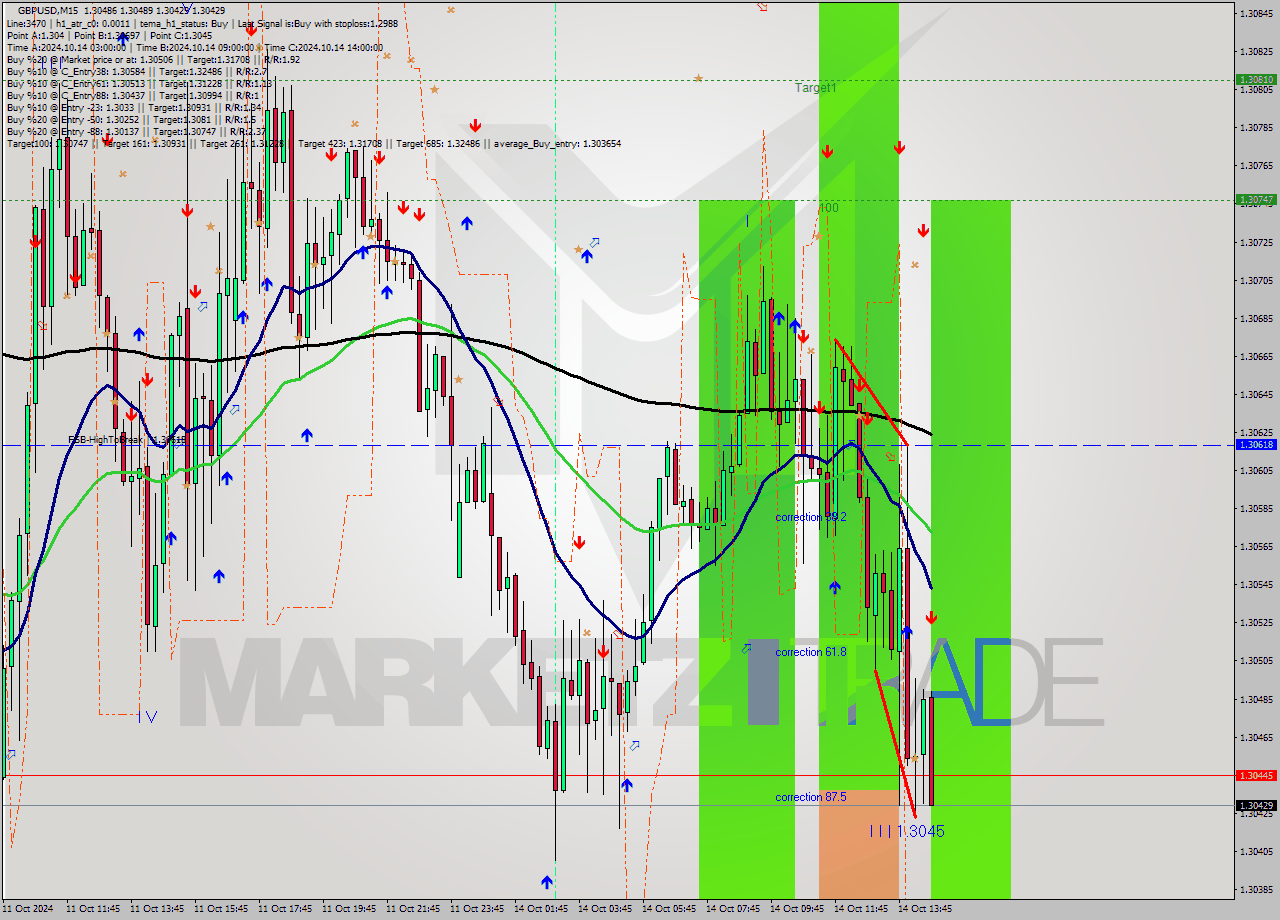This screenshot has height=920, width=1280.
Task: Click the red 1.30445 price tag
Action: (1256, 775)
